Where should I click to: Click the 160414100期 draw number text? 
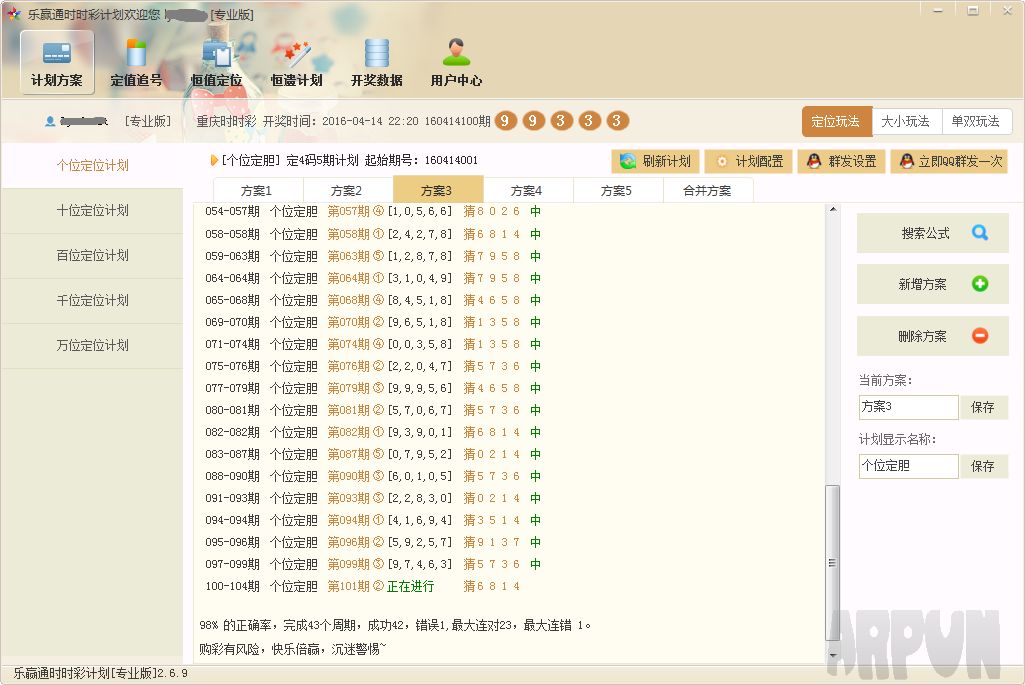458,121
